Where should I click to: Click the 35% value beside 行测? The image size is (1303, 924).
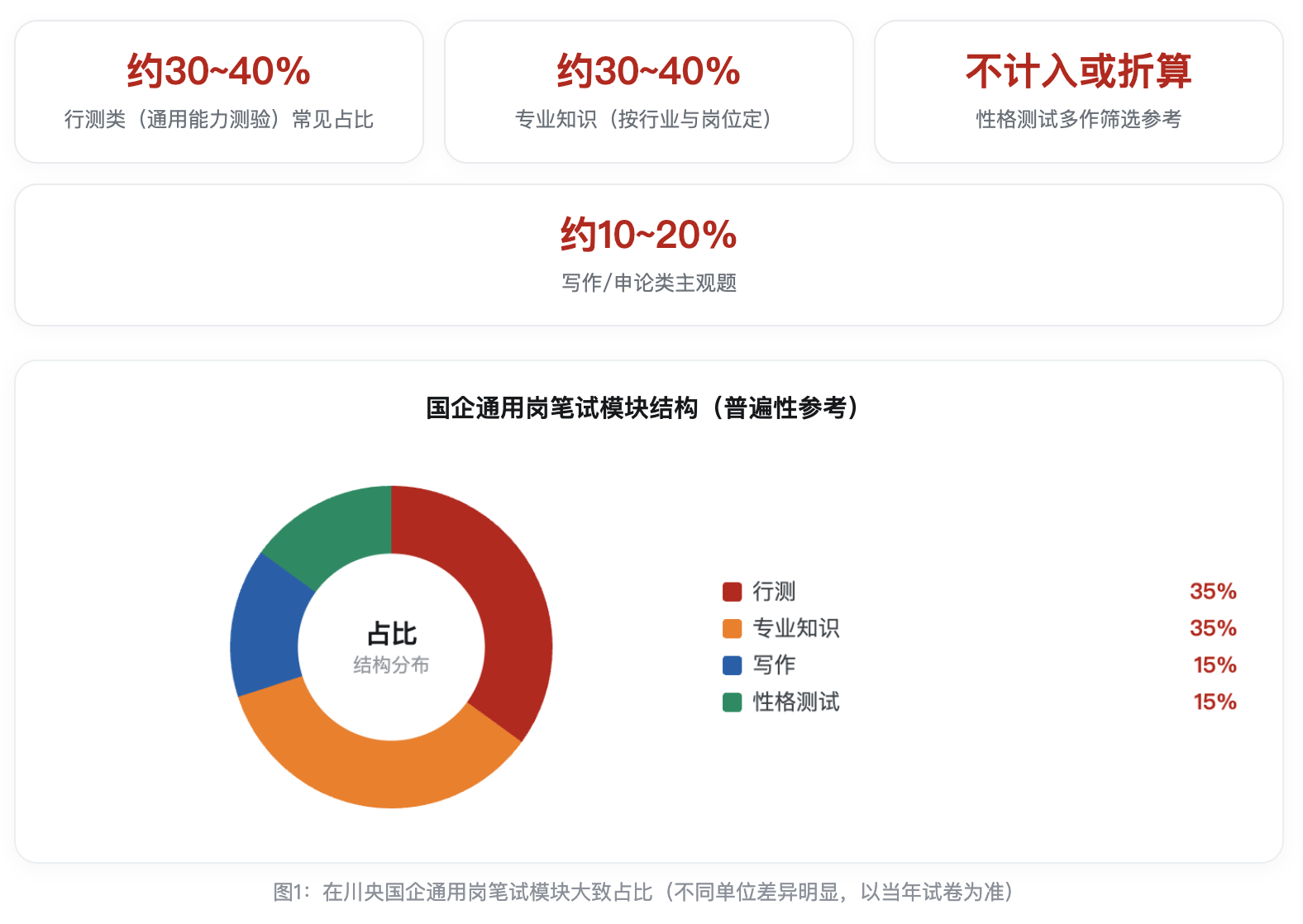1213,592
